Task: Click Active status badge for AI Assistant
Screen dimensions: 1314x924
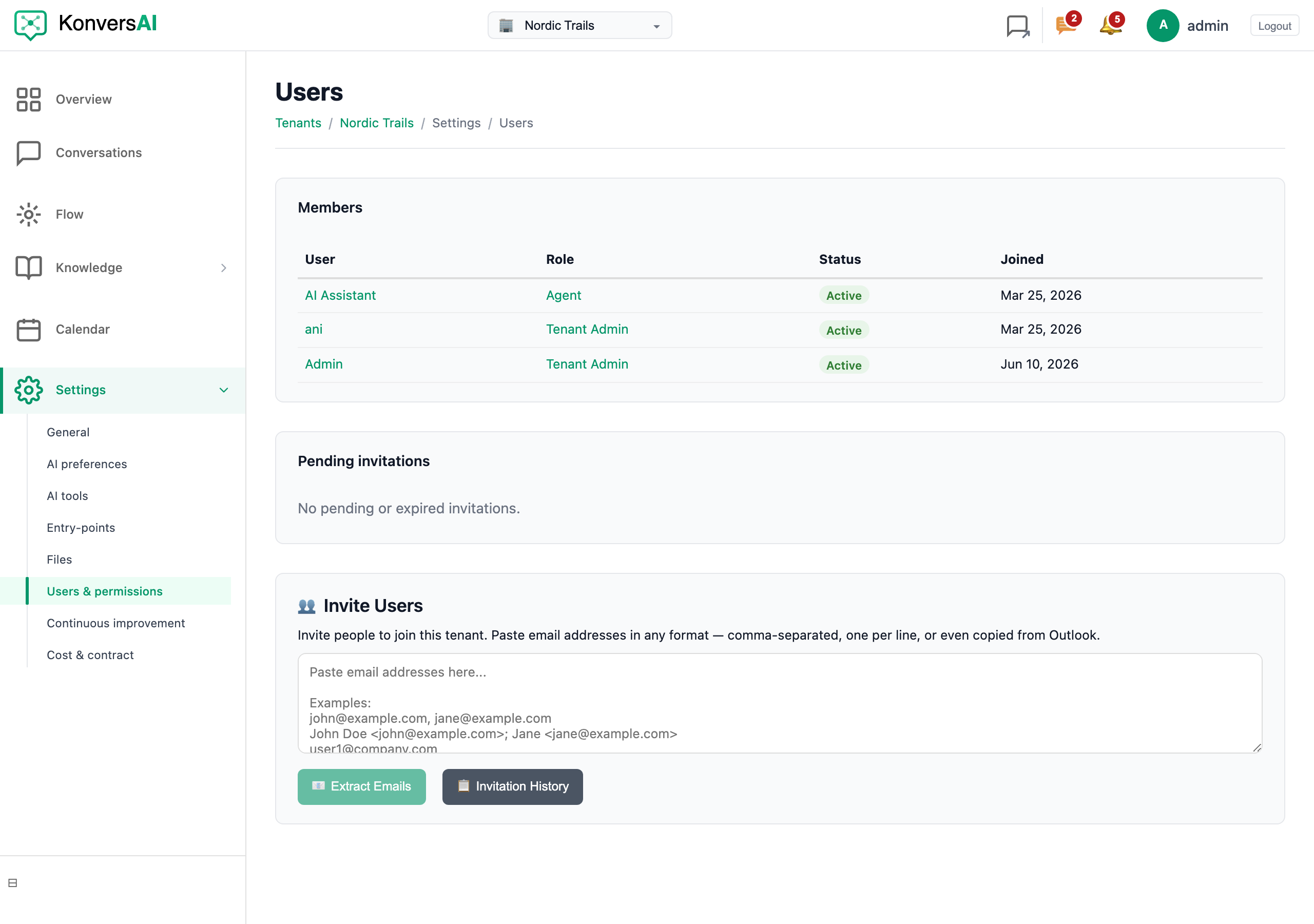Action: 843,295
